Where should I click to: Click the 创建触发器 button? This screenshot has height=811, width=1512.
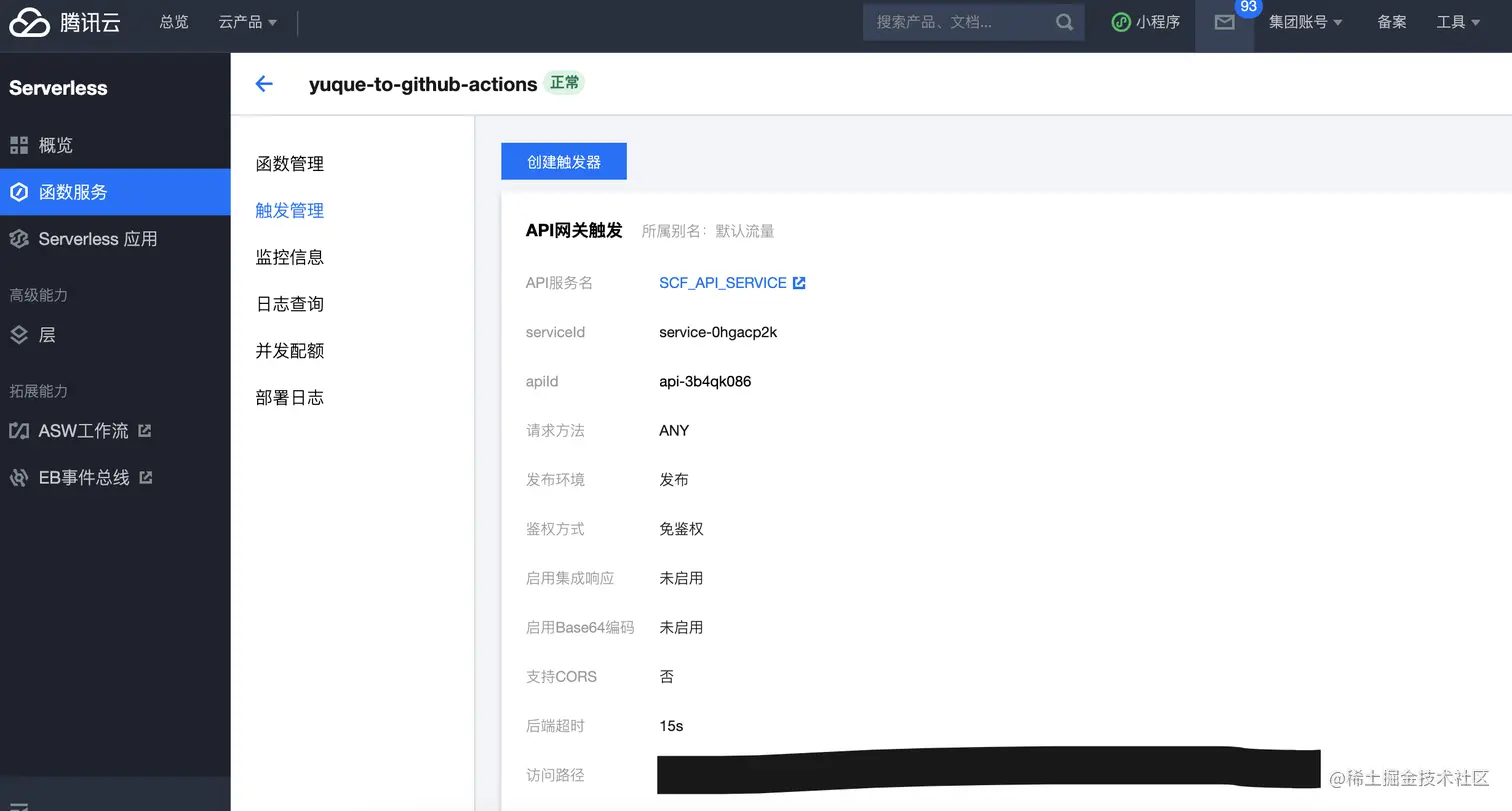click(564, 162)
